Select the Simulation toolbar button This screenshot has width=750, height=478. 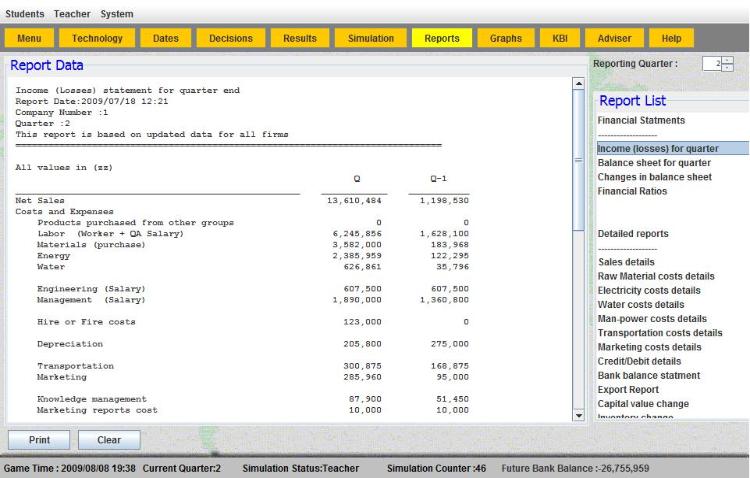coord(370,38)
